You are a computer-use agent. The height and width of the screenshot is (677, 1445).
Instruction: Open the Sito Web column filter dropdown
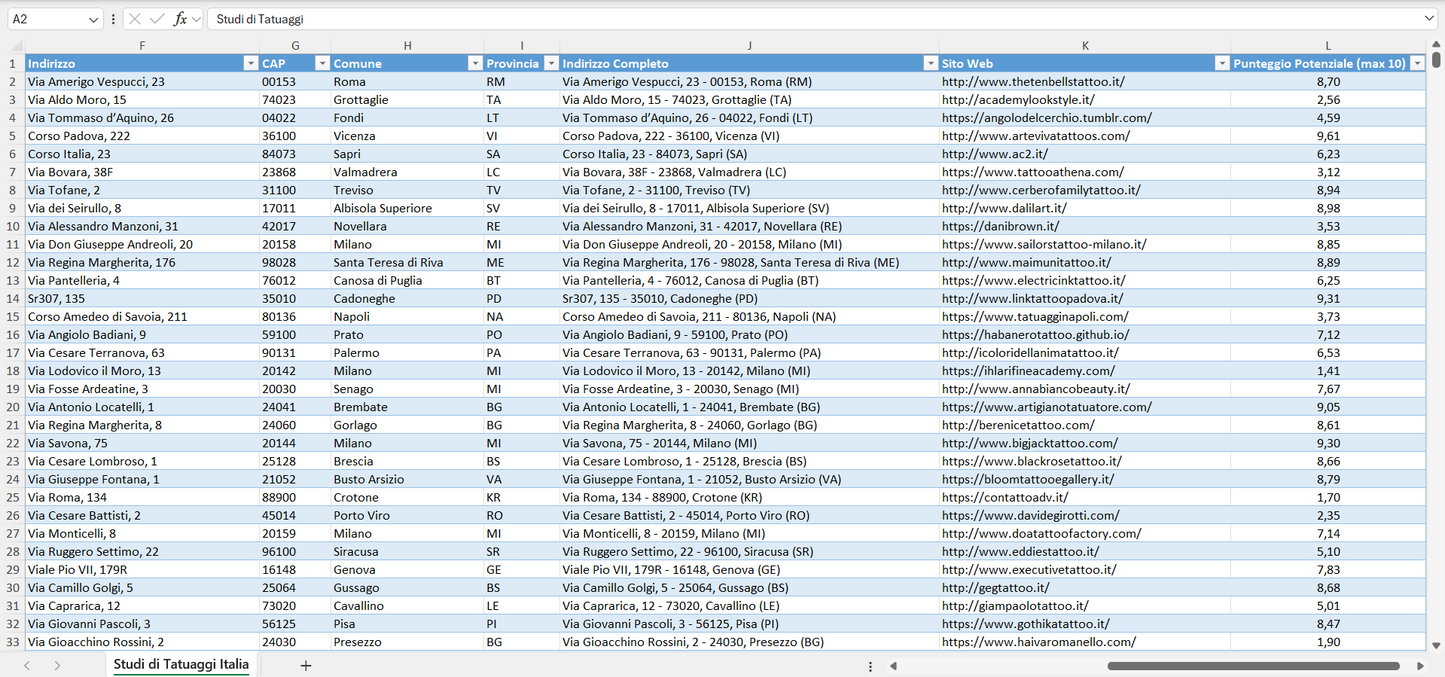click(1222, 63)
